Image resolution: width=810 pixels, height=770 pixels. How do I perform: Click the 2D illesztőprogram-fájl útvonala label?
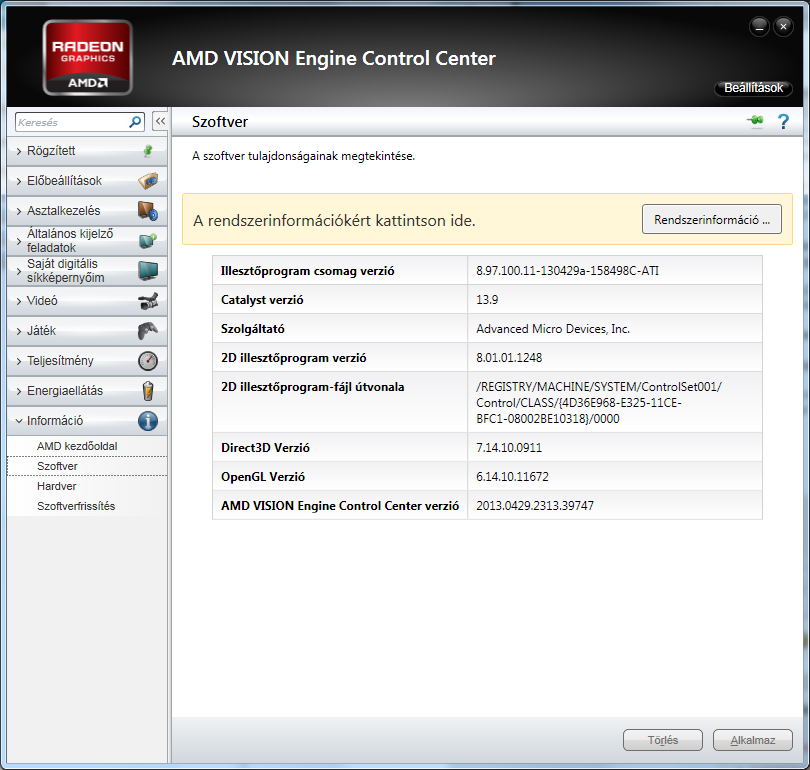click(313, 387)
